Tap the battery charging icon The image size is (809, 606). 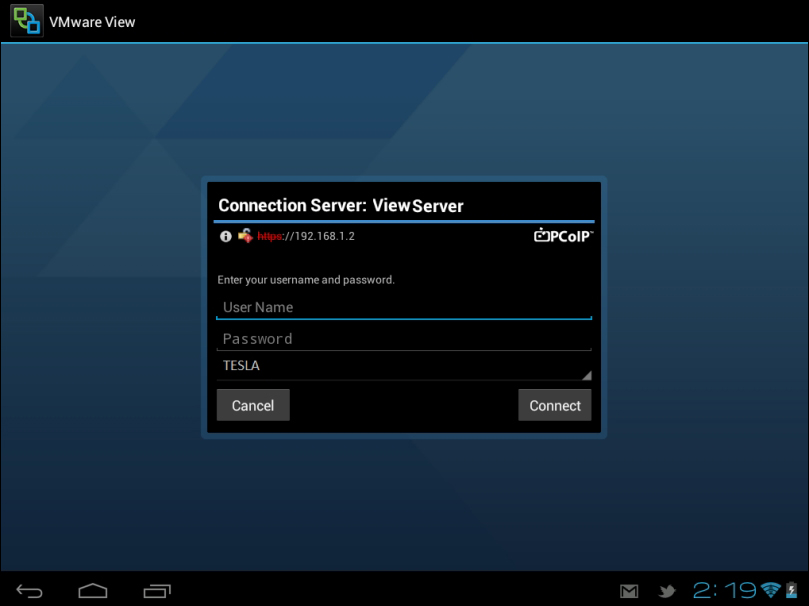click(x=791, y=590)
